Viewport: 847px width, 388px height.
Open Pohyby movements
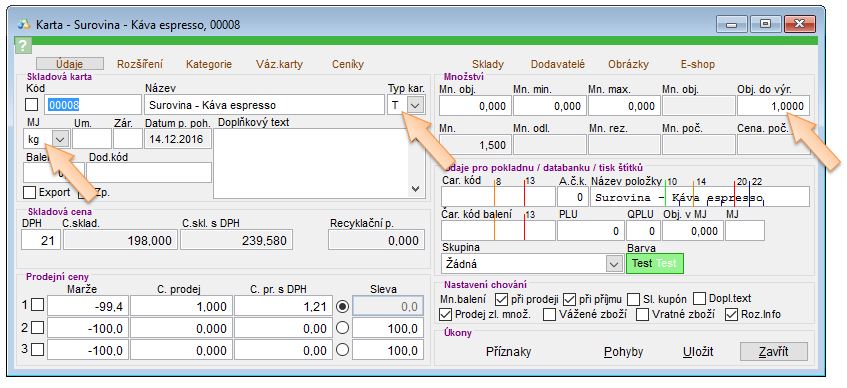pyautogui.click(x=623, y=352)
